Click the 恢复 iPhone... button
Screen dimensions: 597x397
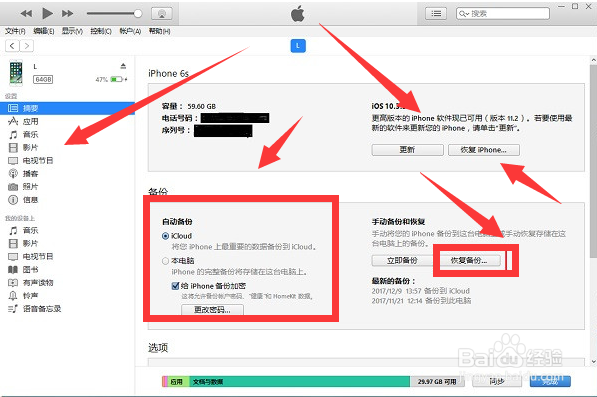484,150
